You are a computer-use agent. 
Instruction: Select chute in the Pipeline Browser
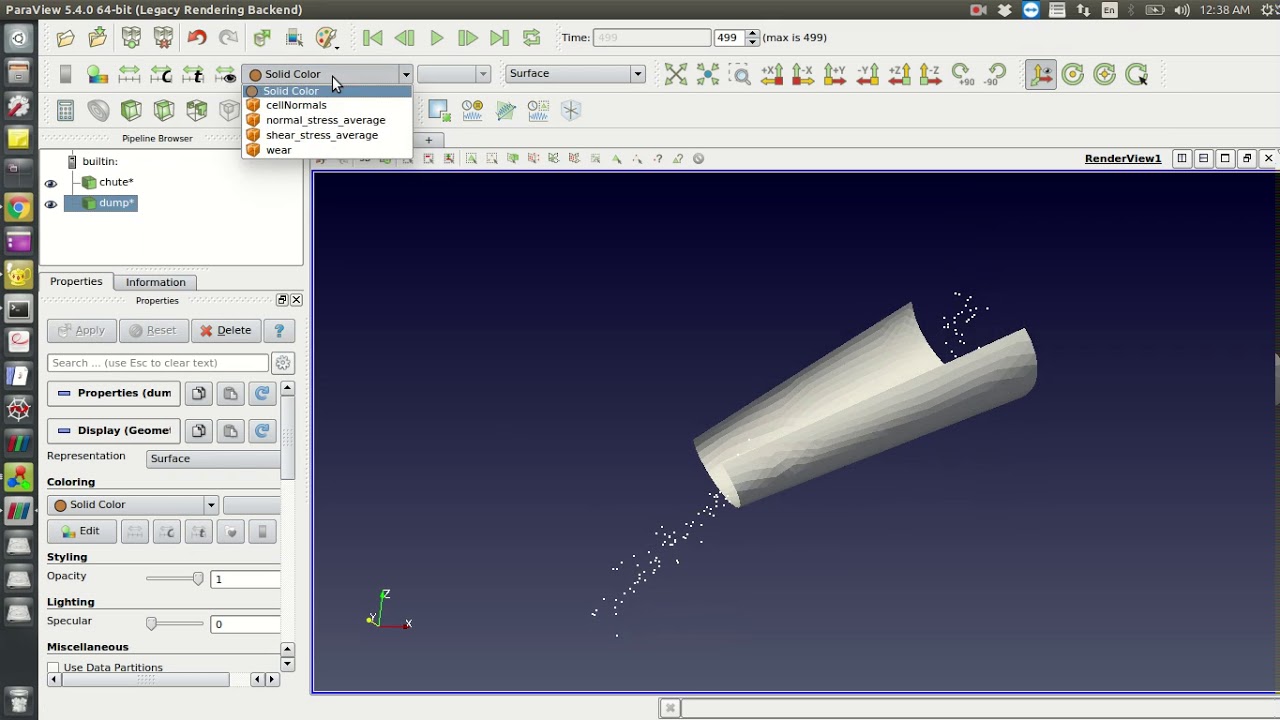pos(115,182)
